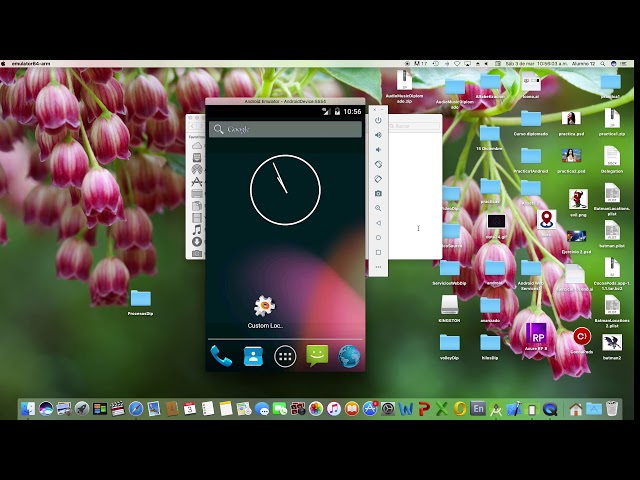640x480 pixels.
Task: Select the KINGSTON drive on desktop
Action: coord(449,309)
